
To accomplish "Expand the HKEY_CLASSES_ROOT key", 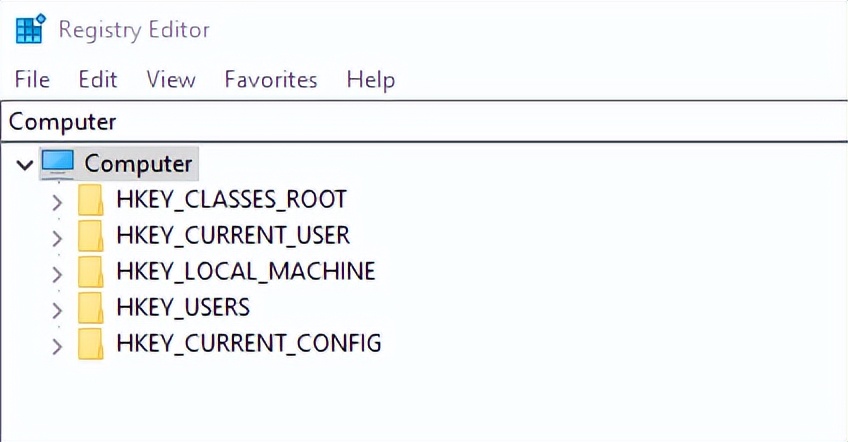I will pyautogui.click(x=57, y=202).
